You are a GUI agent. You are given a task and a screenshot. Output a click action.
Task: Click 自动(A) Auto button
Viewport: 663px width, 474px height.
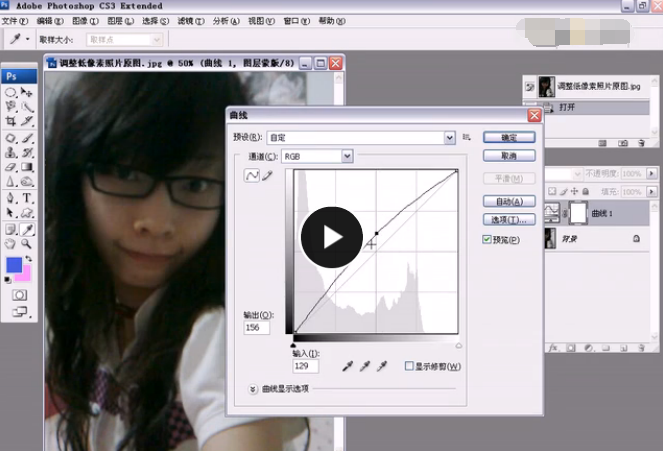509,201
